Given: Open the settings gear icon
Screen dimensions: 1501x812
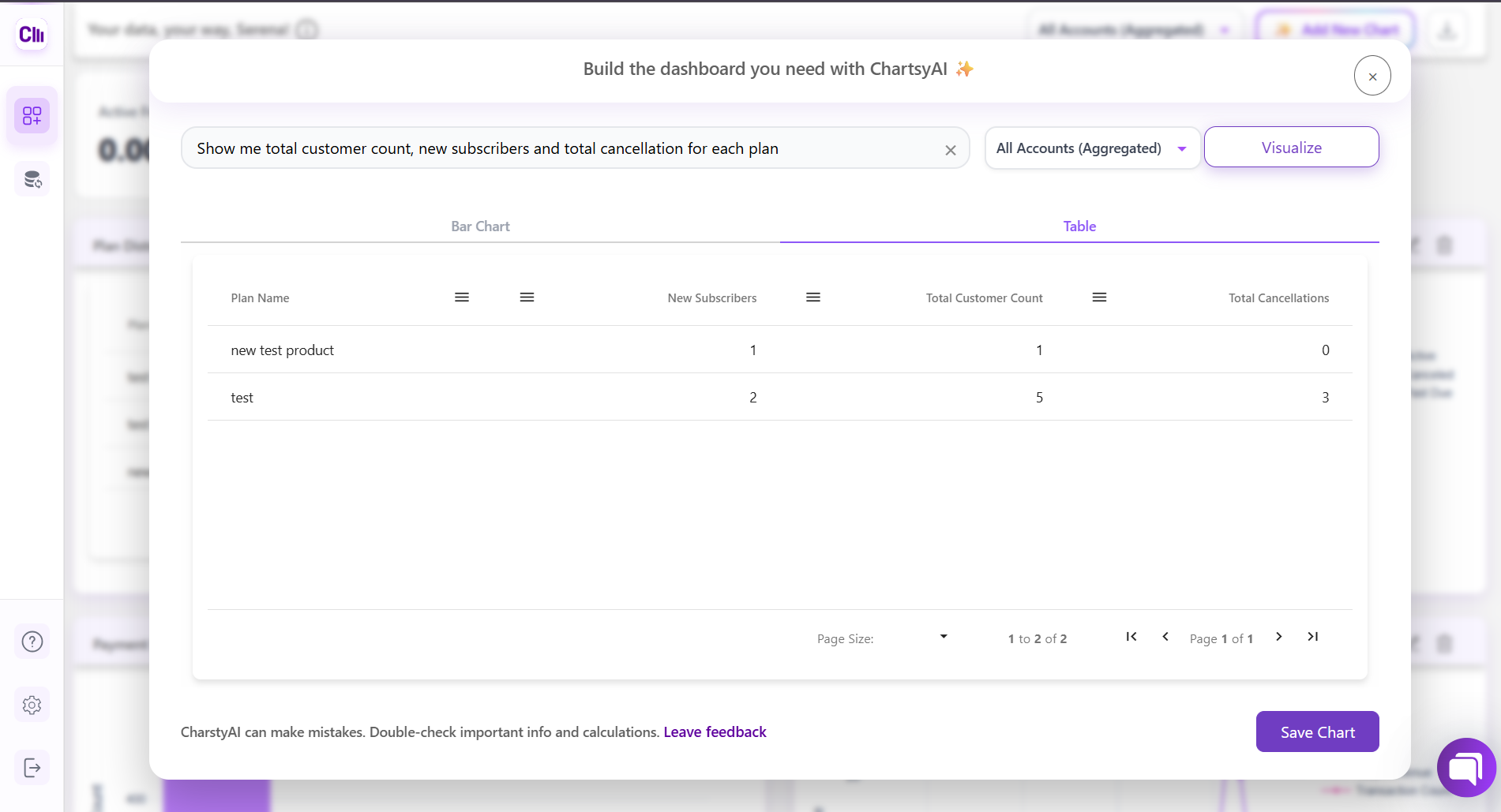Looking at the screenshot, I should click(x=32, y=705).
